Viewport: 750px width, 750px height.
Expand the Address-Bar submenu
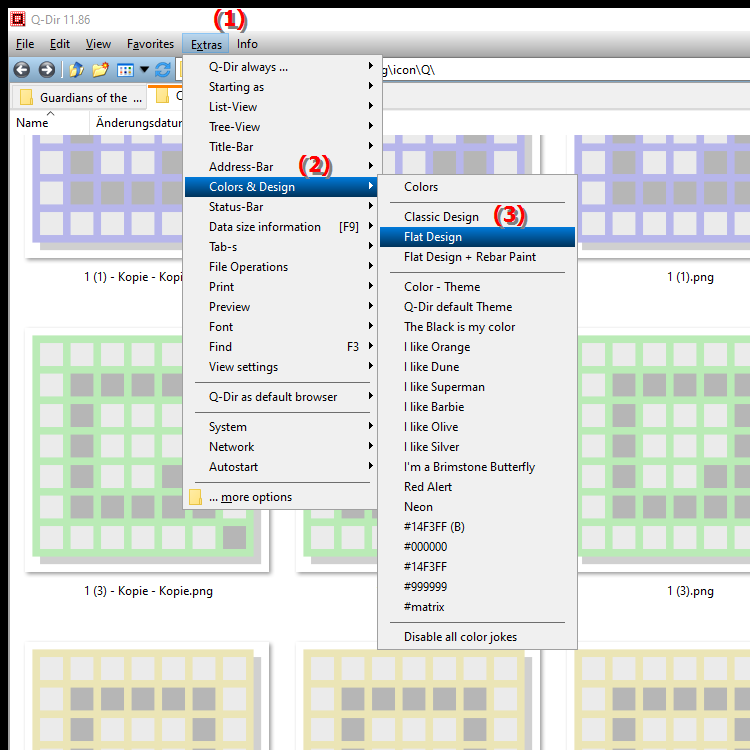[x=281, y=167]
